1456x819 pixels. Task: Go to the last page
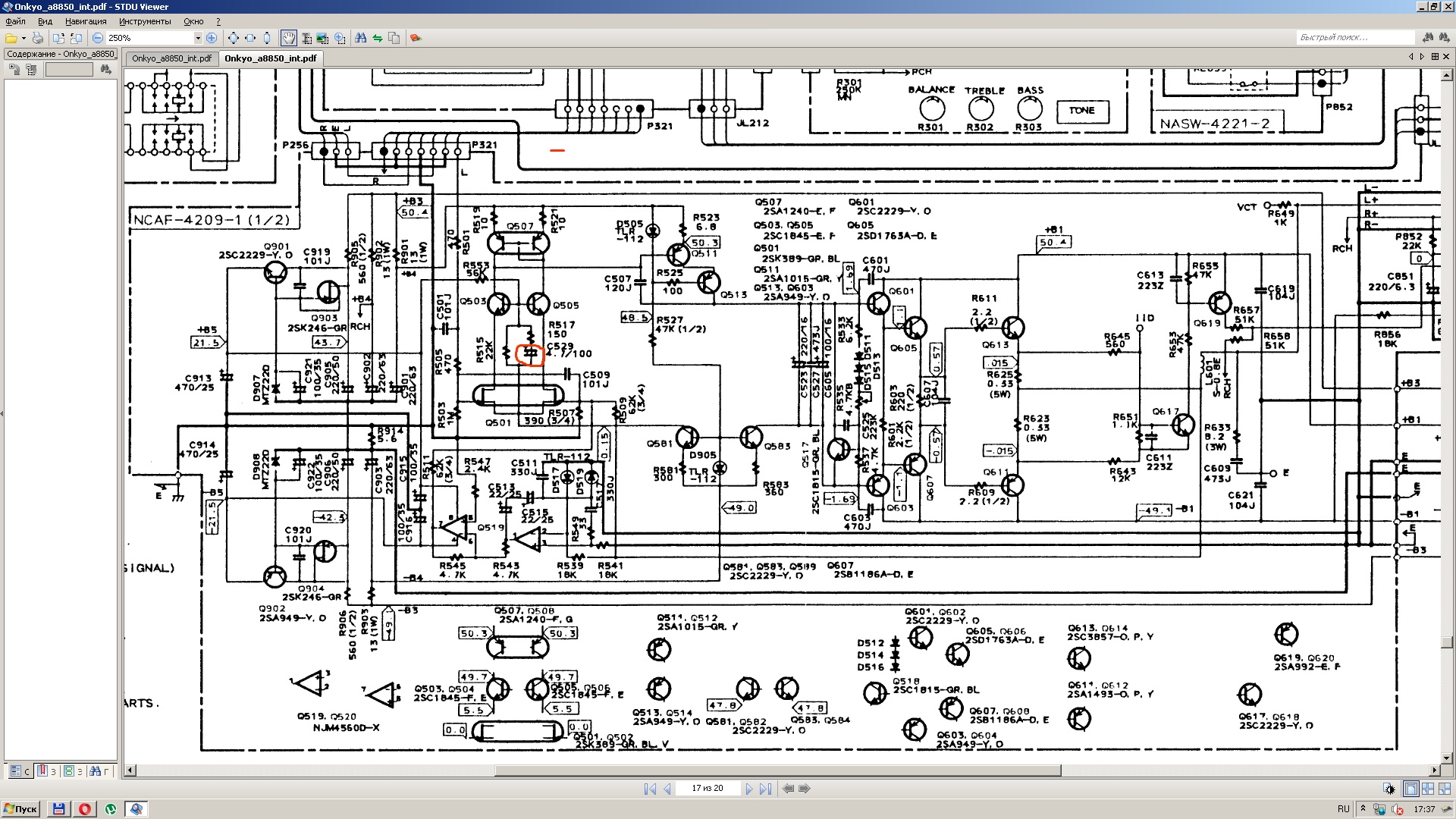[766, 789]
